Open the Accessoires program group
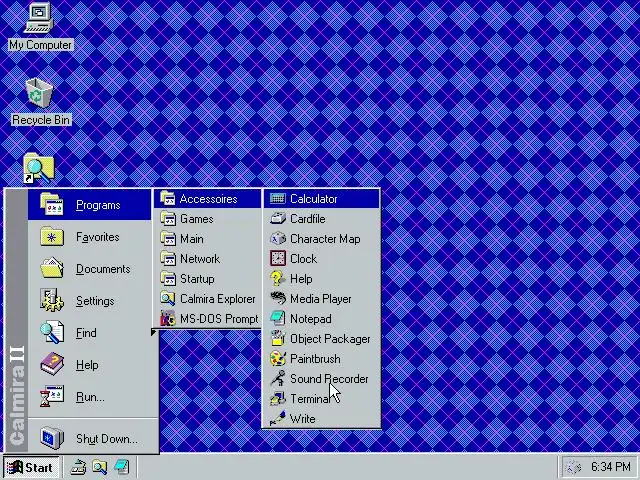 click(208, 199)
